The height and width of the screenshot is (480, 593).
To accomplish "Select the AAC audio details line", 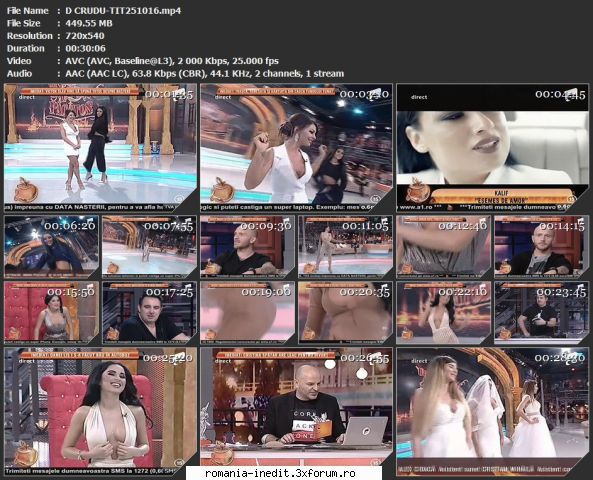I will pyautogui.click(x=205, y=73).
